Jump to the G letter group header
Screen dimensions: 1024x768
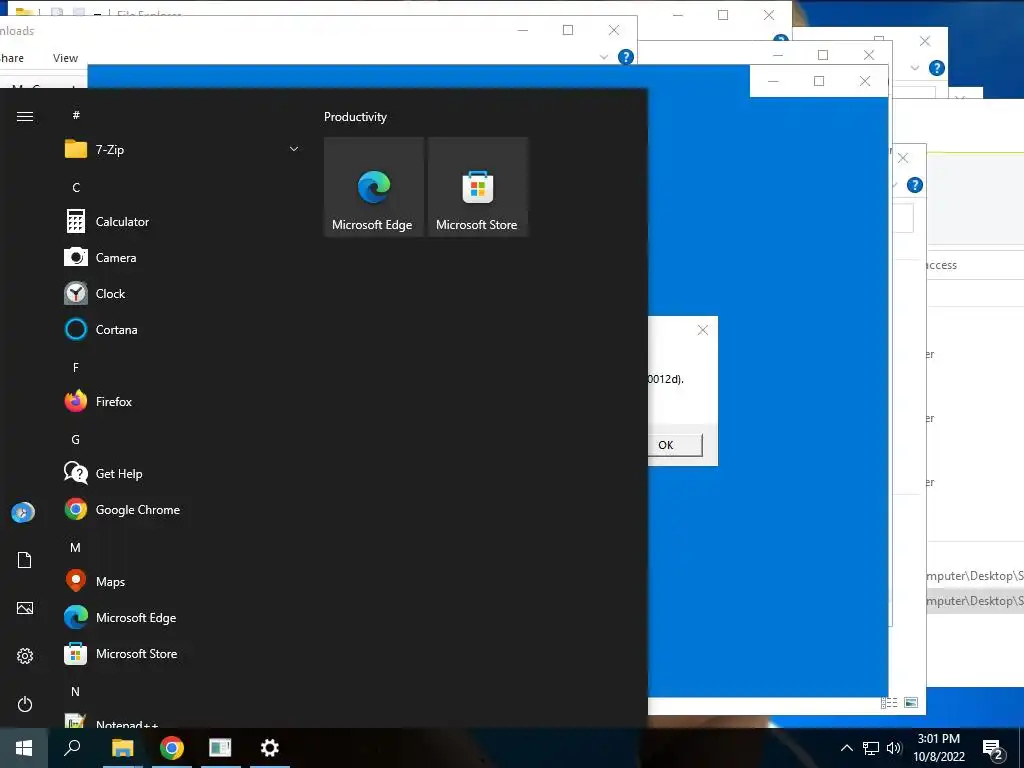pos(76,440)
